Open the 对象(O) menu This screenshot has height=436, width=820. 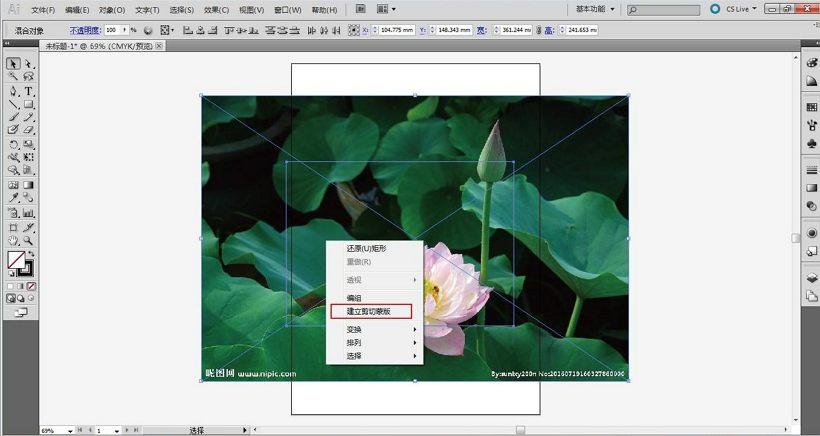click(x=112, y=10)
